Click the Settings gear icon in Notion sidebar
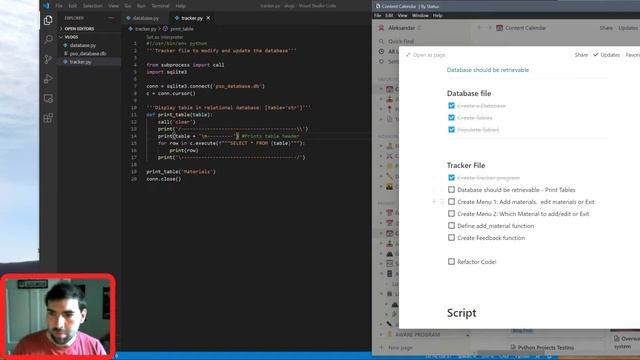This screenshot has width=640, height=360. [x=381, y=61]
